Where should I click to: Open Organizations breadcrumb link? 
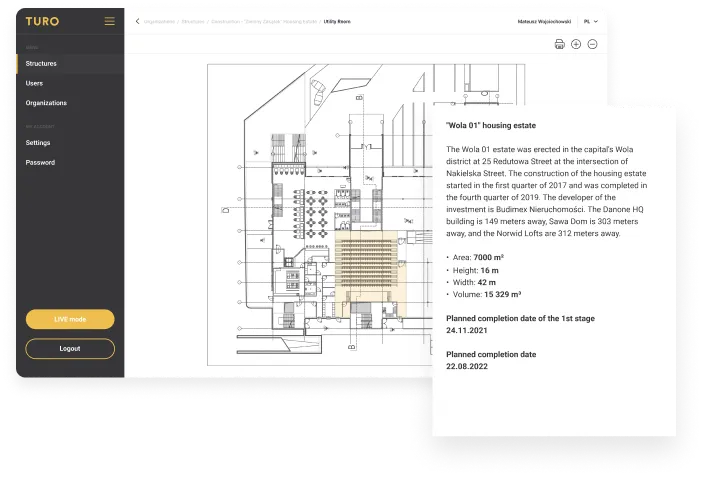159,22
